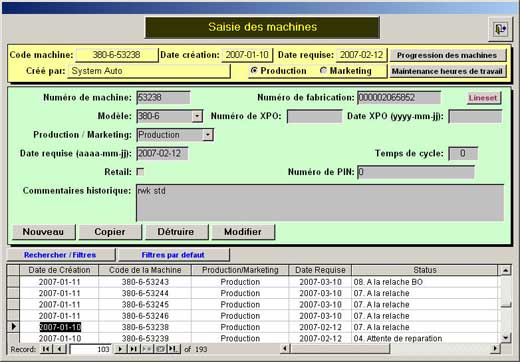Open the Production / Marketing dropdown arrow
The height and width of the screenshot is (362, 520).
(x=208, y=135)
